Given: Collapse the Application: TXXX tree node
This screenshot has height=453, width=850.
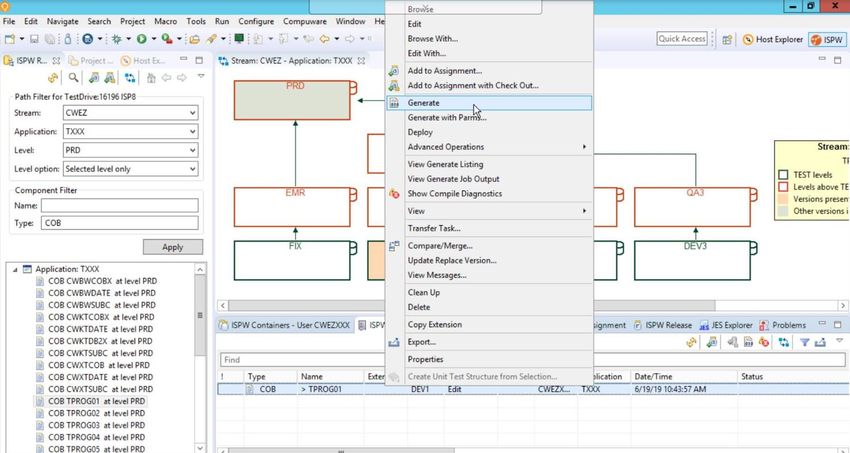Looking at the screenshot, I should [x=15, y=269].
